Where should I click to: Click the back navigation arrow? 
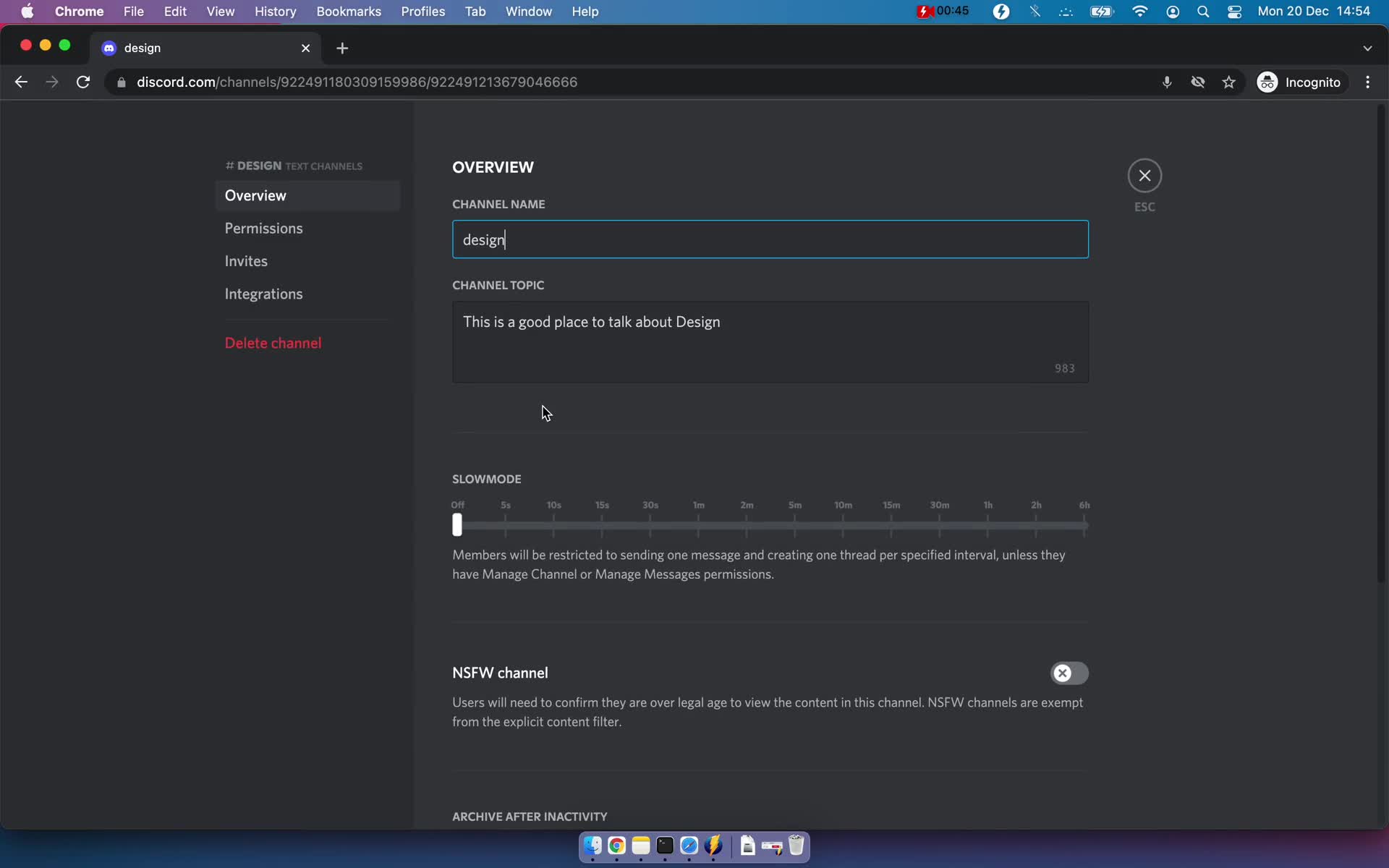tap(22, 81)
